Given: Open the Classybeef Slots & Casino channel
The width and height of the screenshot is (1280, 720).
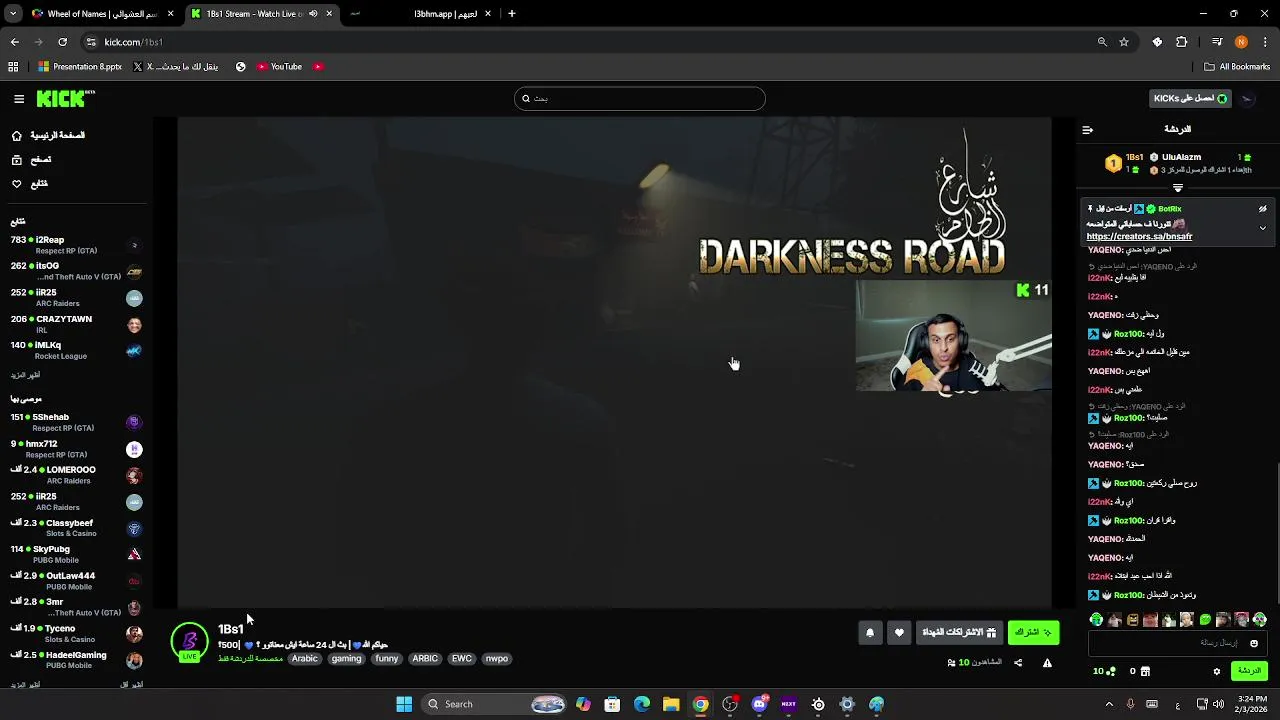Looking at the screenshot, I should 75,528.
